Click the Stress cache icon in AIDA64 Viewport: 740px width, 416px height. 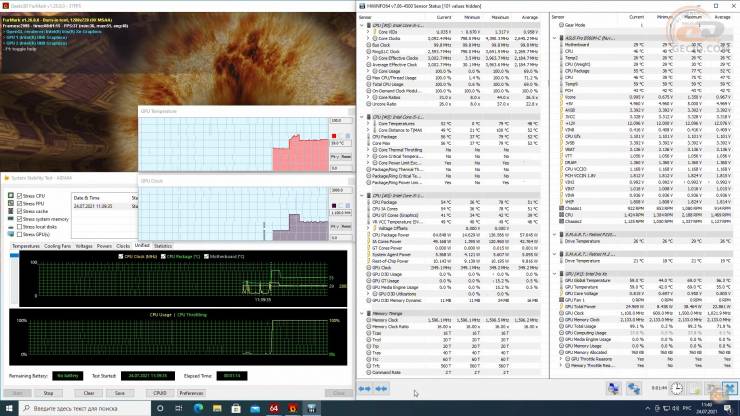[x=11, y=211]
